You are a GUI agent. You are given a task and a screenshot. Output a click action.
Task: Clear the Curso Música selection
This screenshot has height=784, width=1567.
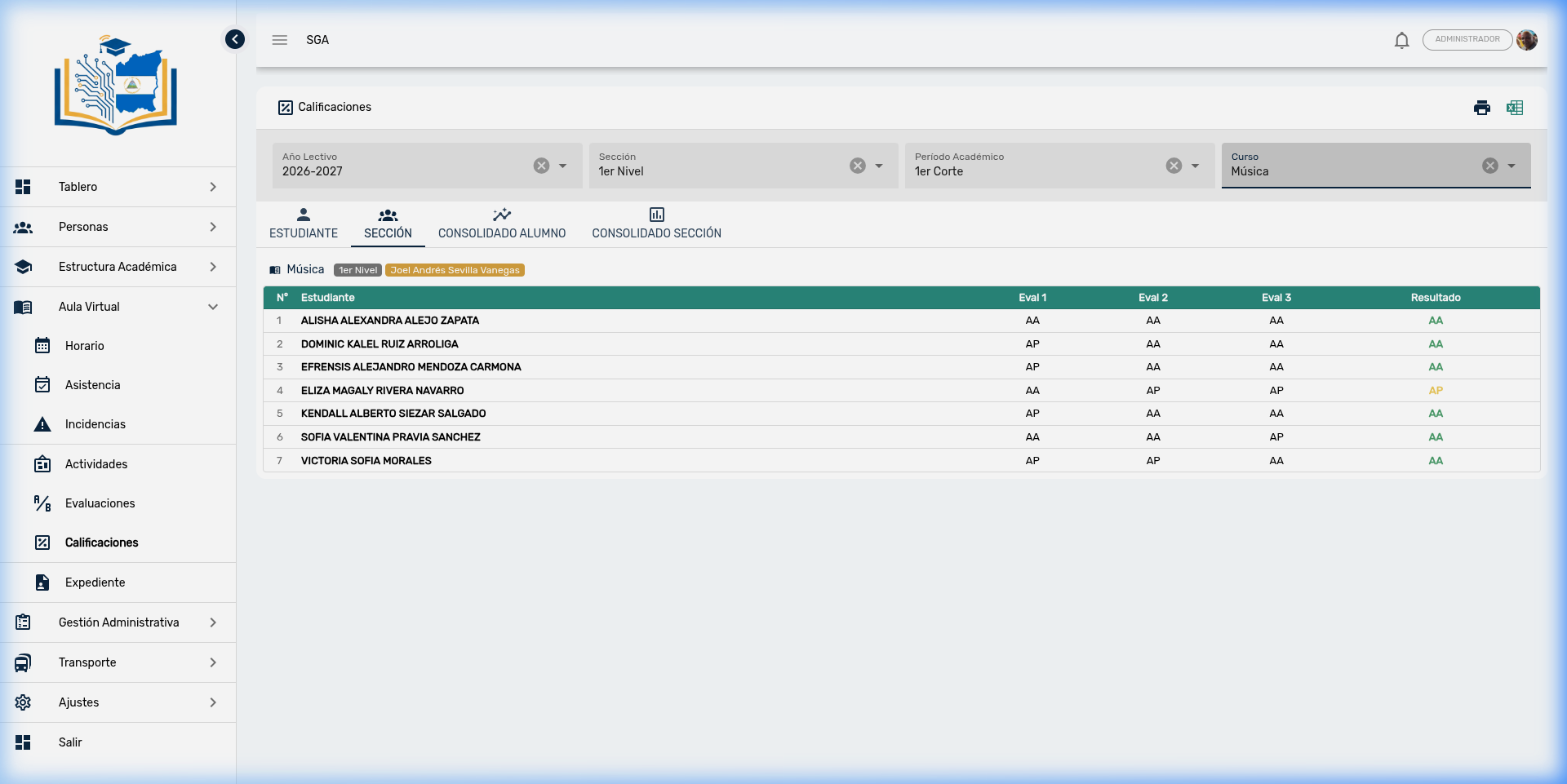pyautogui.click(x=1489, y=166)
